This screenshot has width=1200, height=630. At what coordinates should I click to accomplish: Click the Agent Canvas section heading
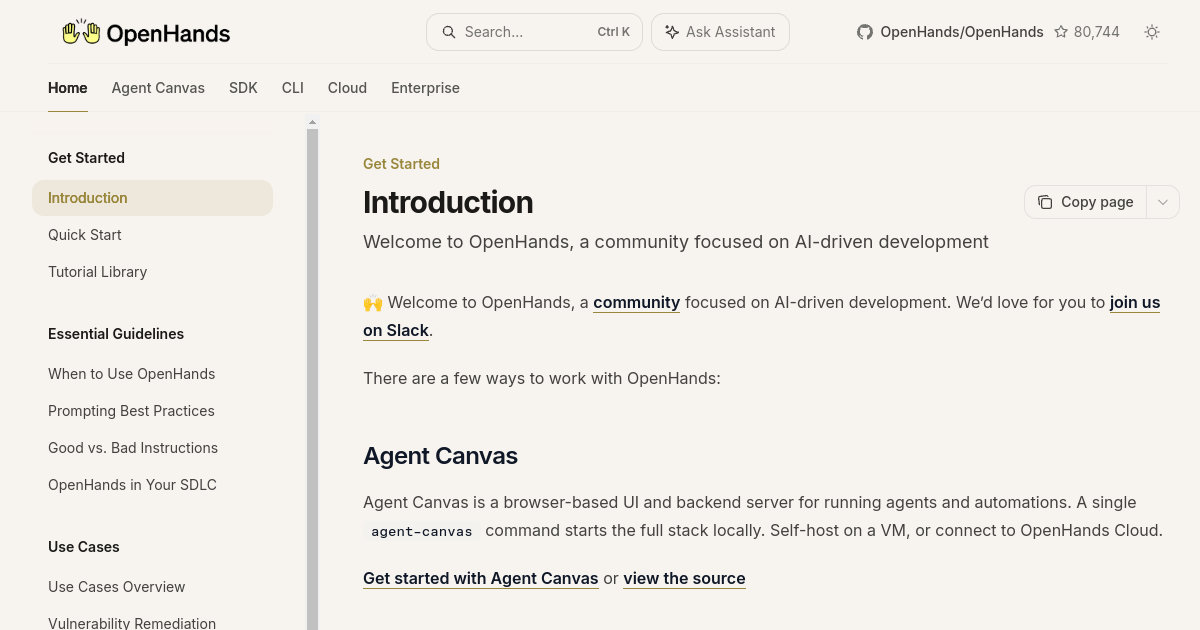[x=440, y=456]
